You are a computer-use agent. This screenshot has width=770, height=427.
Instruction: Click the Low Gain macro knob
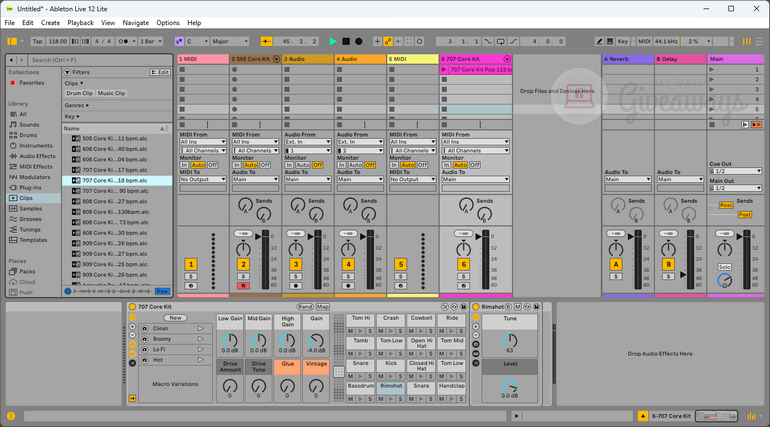pos(230,340)
